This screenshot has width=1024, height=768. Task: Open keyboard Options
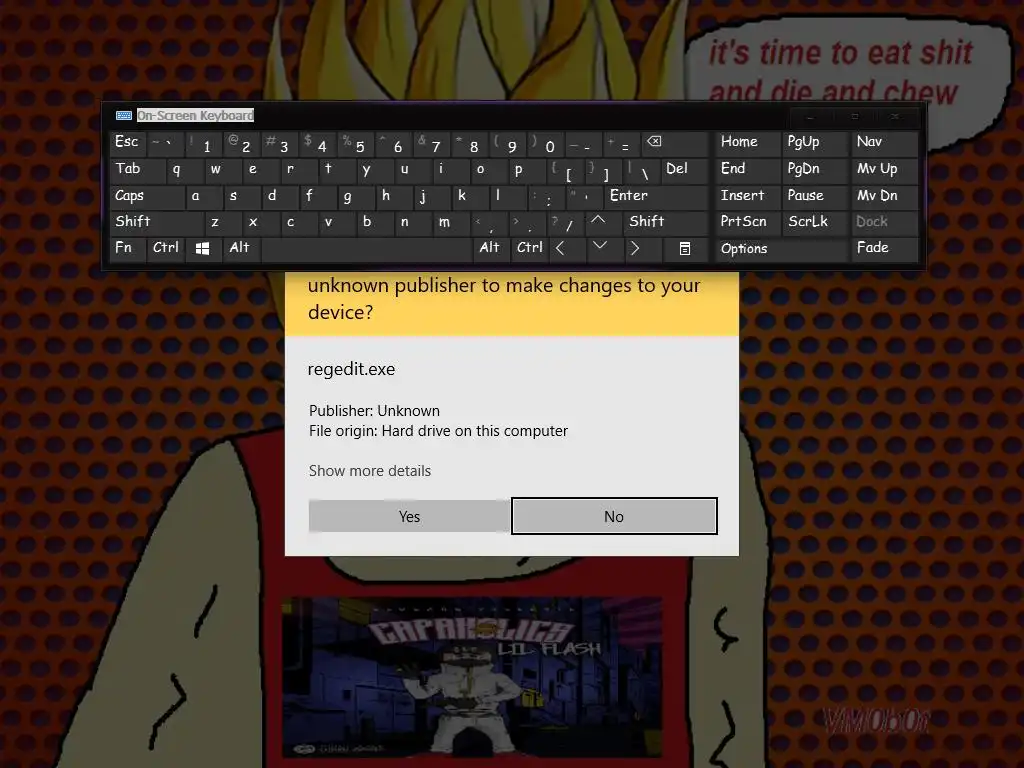(x=780, y=249)
